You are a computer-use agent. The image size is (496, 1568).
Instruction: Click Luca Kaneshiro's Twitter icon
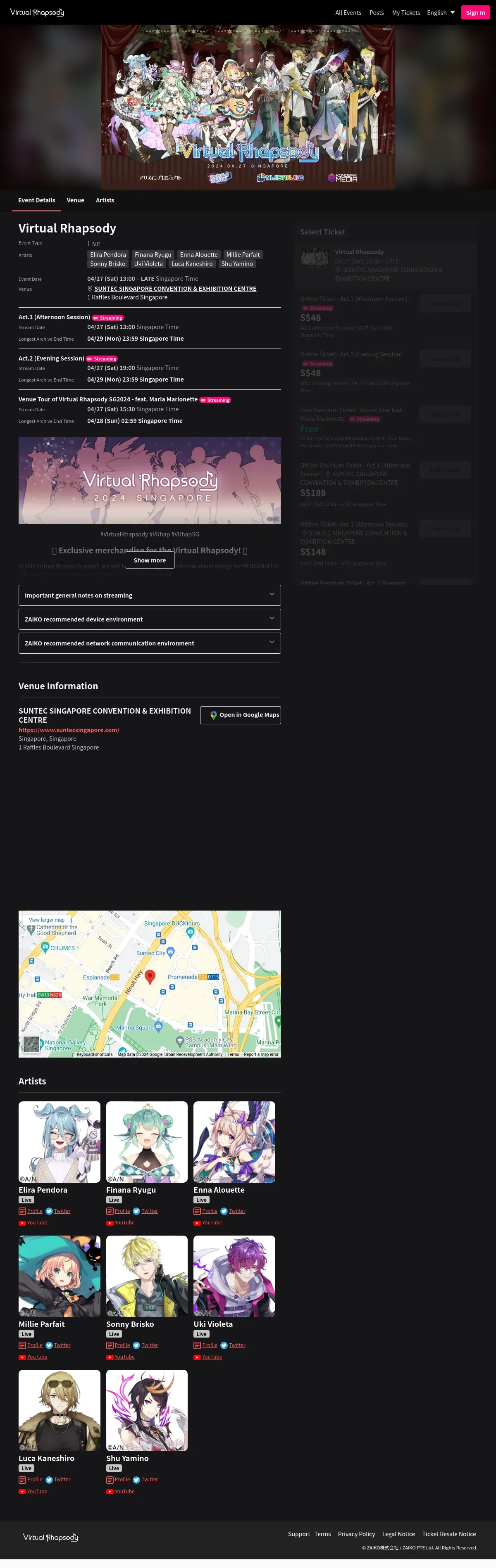[x=49, y=1480]
